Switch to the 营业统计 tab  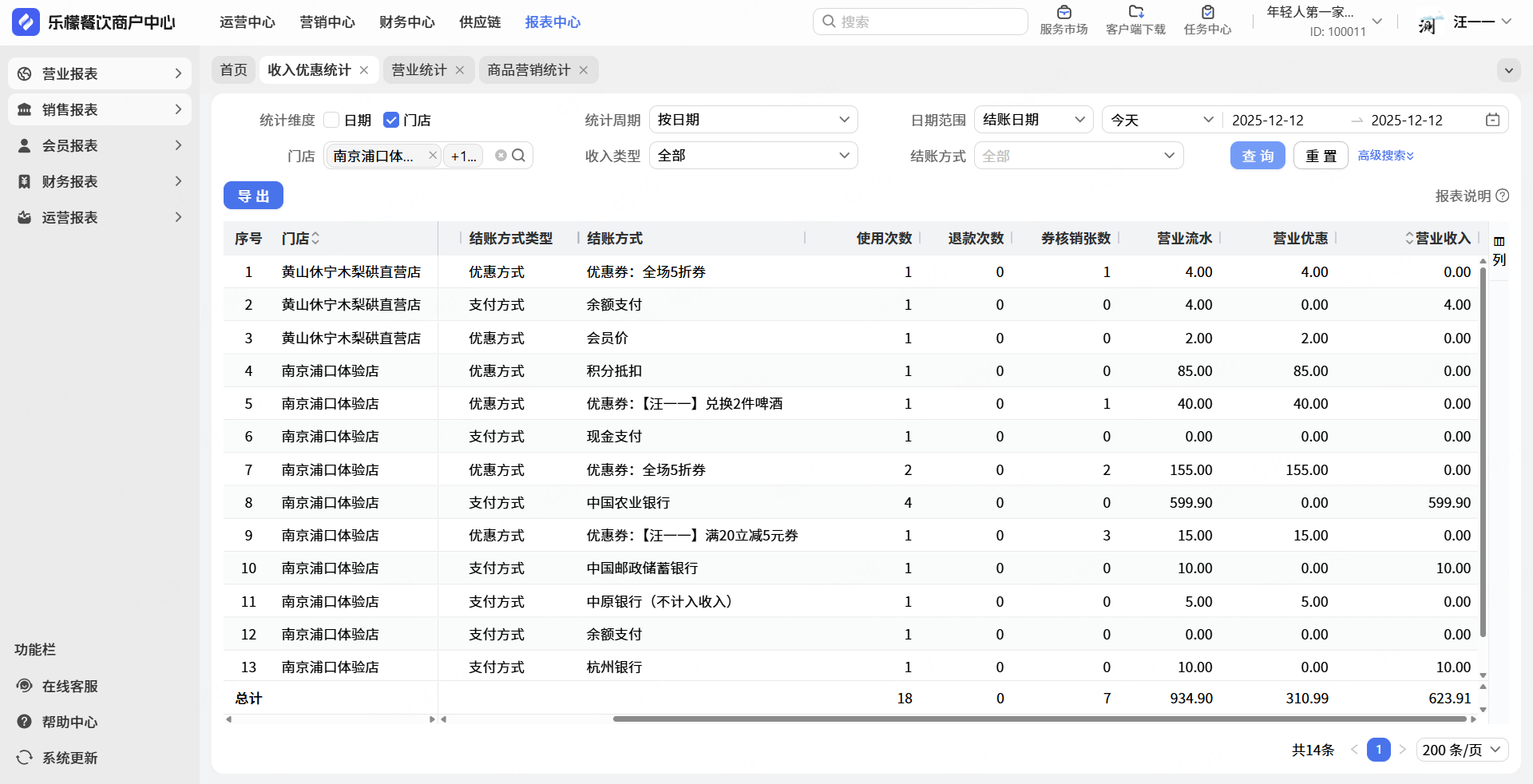[x=419, y=70]
